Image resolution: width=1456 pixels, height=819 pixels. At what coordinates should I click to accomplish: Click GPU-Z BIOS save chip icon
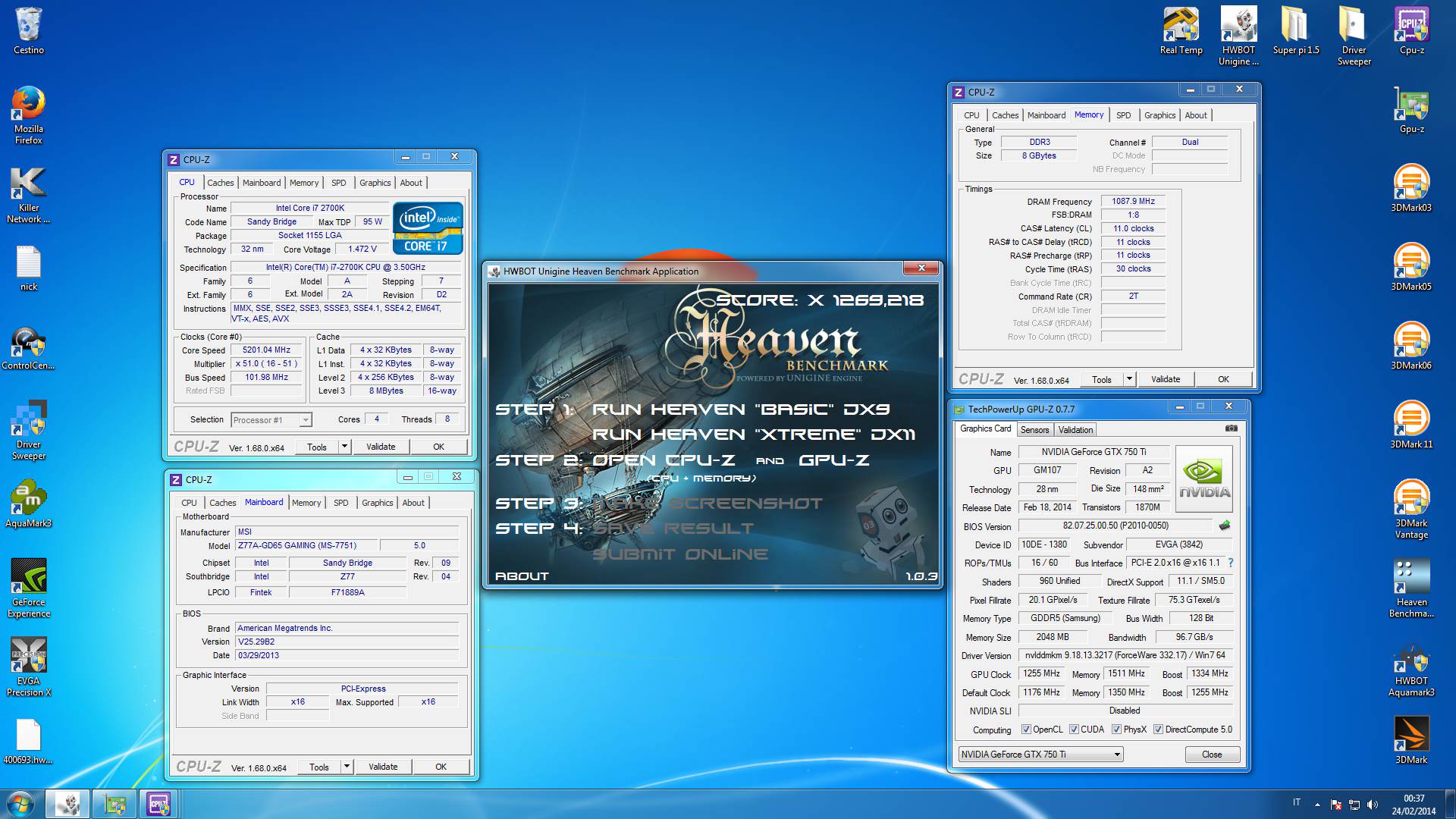coord(1224,525)
